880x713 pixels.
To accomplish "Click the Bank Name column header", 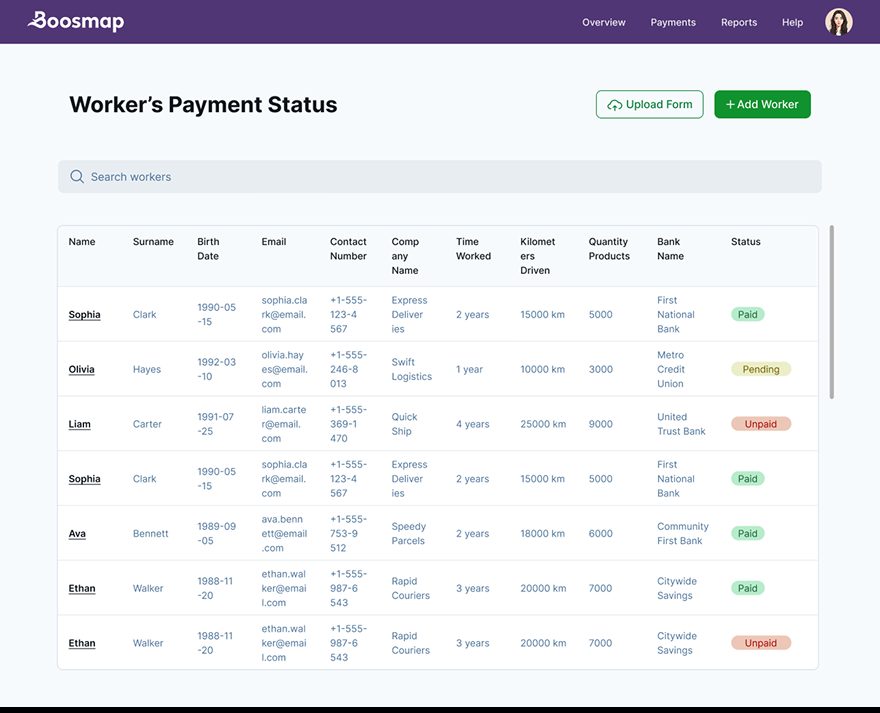I will tap(670, 249).
